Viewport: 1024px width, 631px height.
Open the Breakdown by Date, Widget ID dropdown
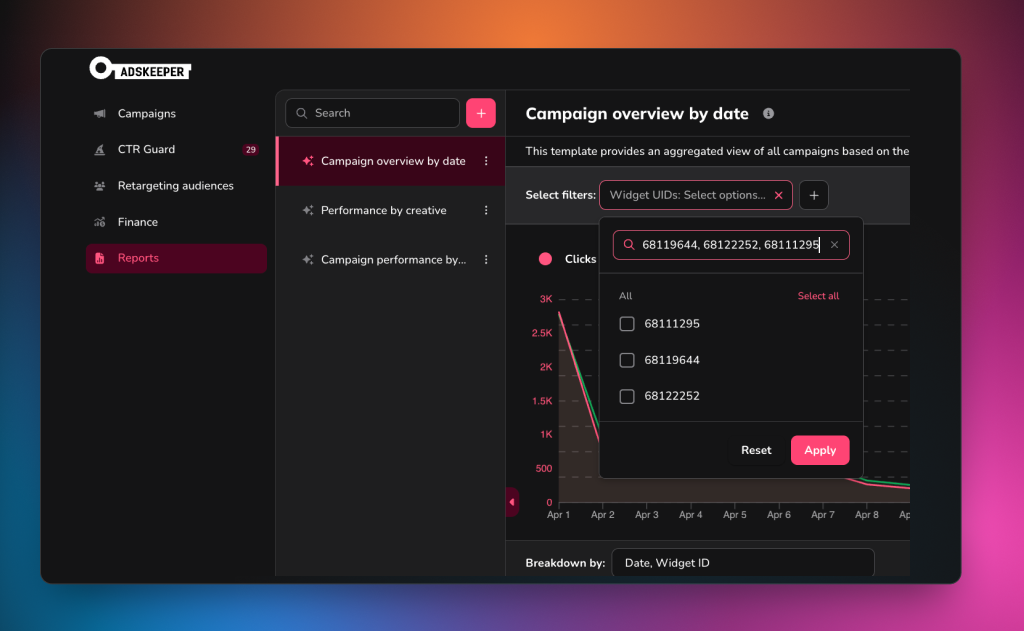coord(743,562)
